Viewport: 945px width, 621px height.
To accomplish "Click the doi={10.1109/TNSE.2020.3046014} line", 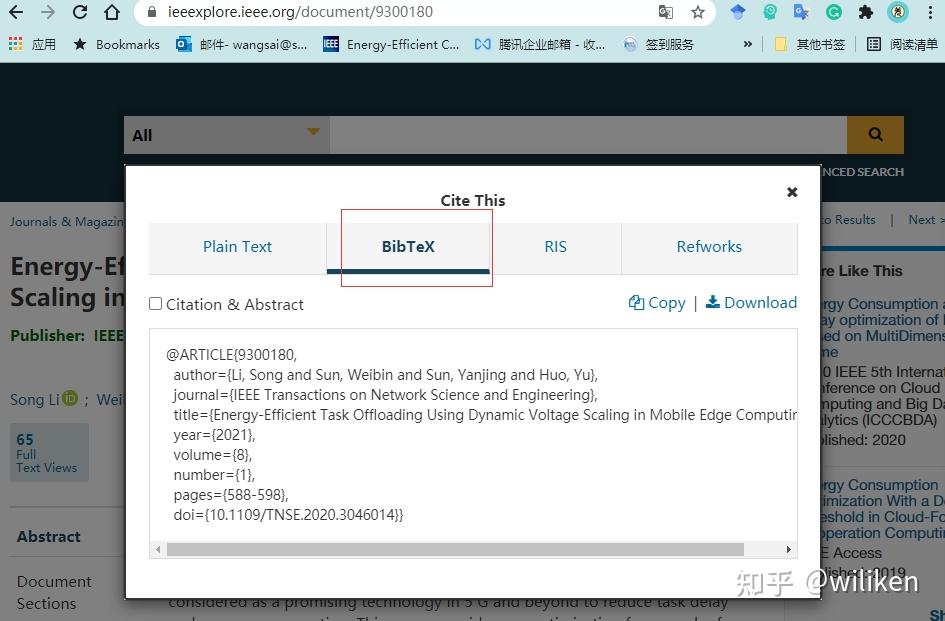I will (288, 515).
